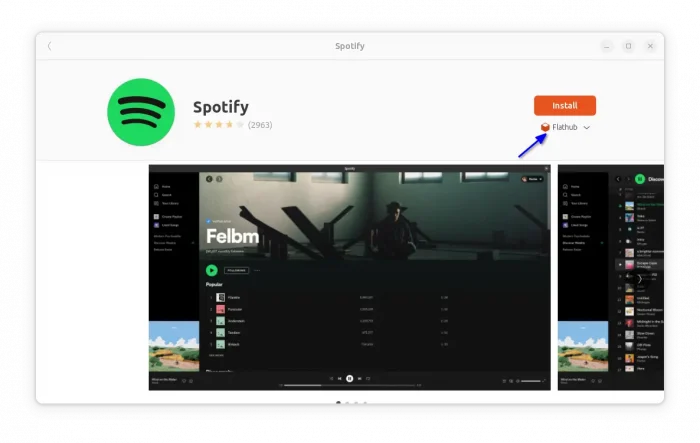Install Spotify with the orange Install button

564,105
